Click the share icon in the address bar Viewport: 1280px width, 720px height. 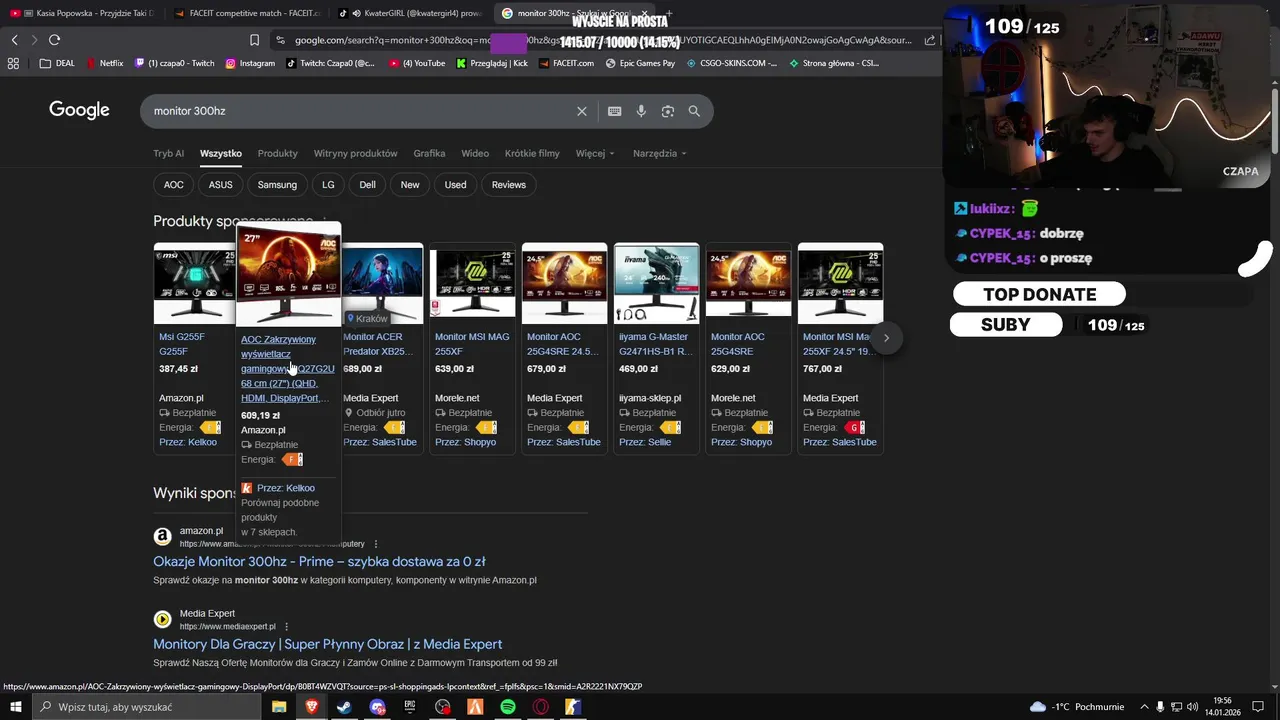[930, 40]
